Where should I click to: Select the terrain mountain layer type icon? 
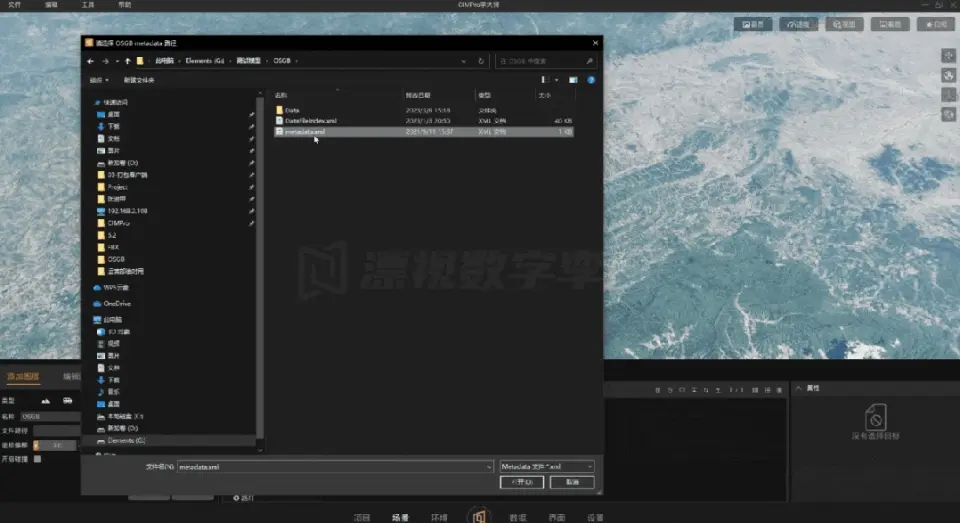coord(45,401)
